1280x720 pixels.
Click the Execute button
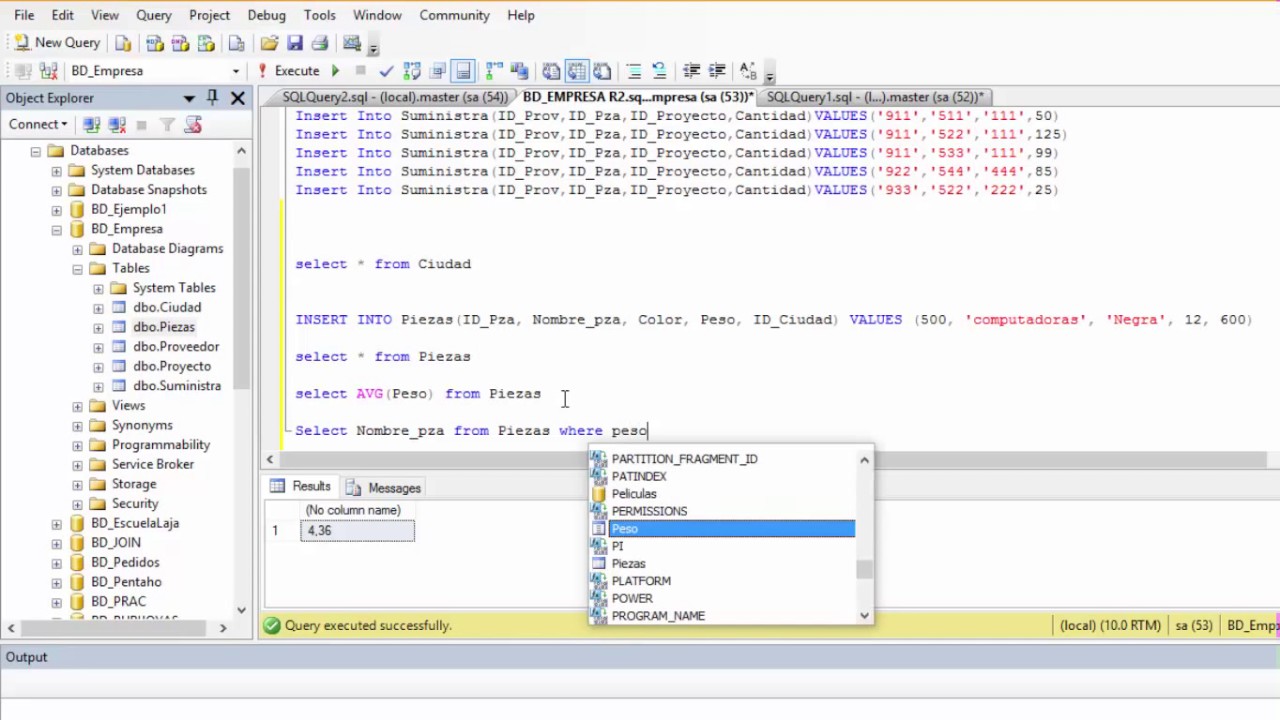(288, 71)
